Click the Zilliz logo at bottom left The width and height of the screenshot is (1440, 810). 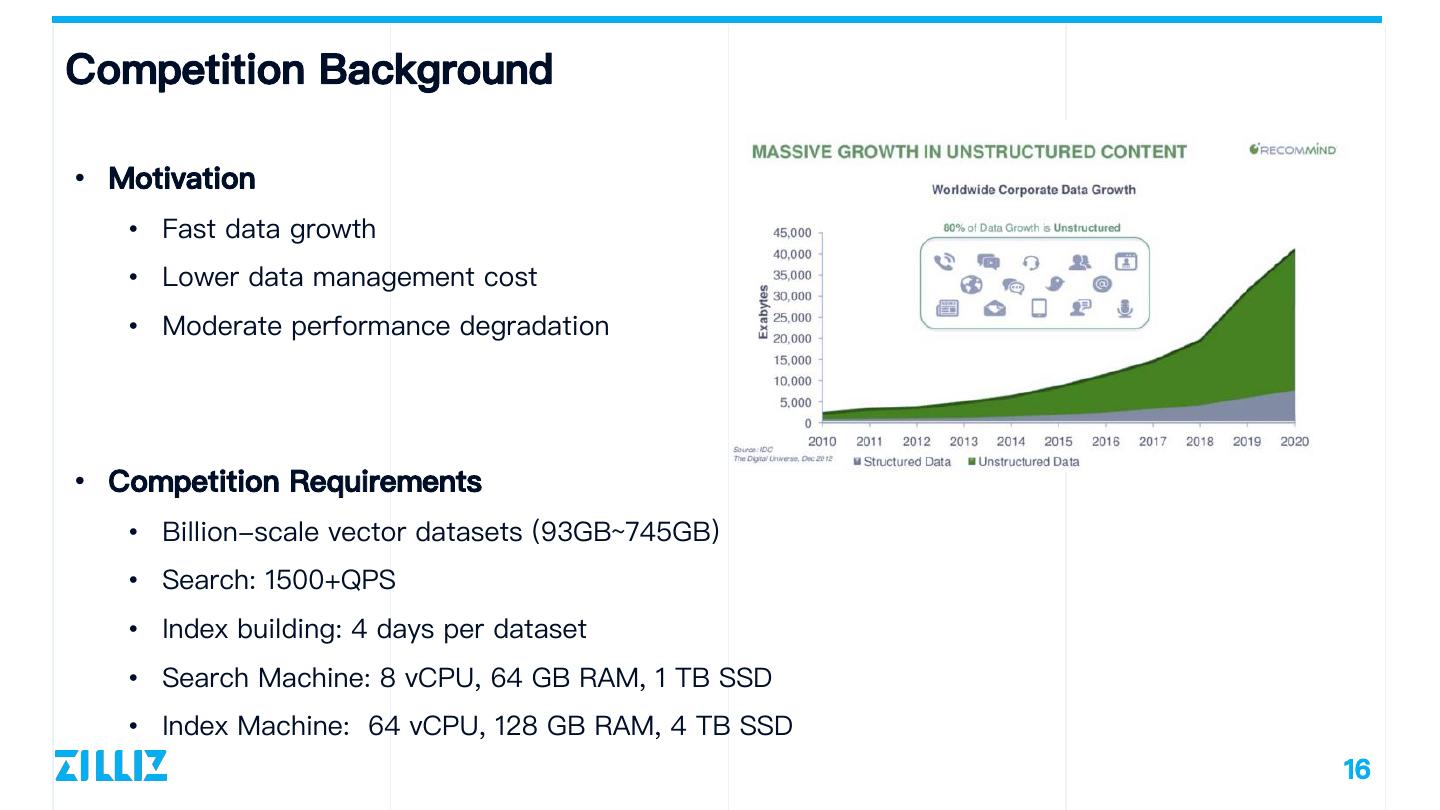click(x=111, y=765)
